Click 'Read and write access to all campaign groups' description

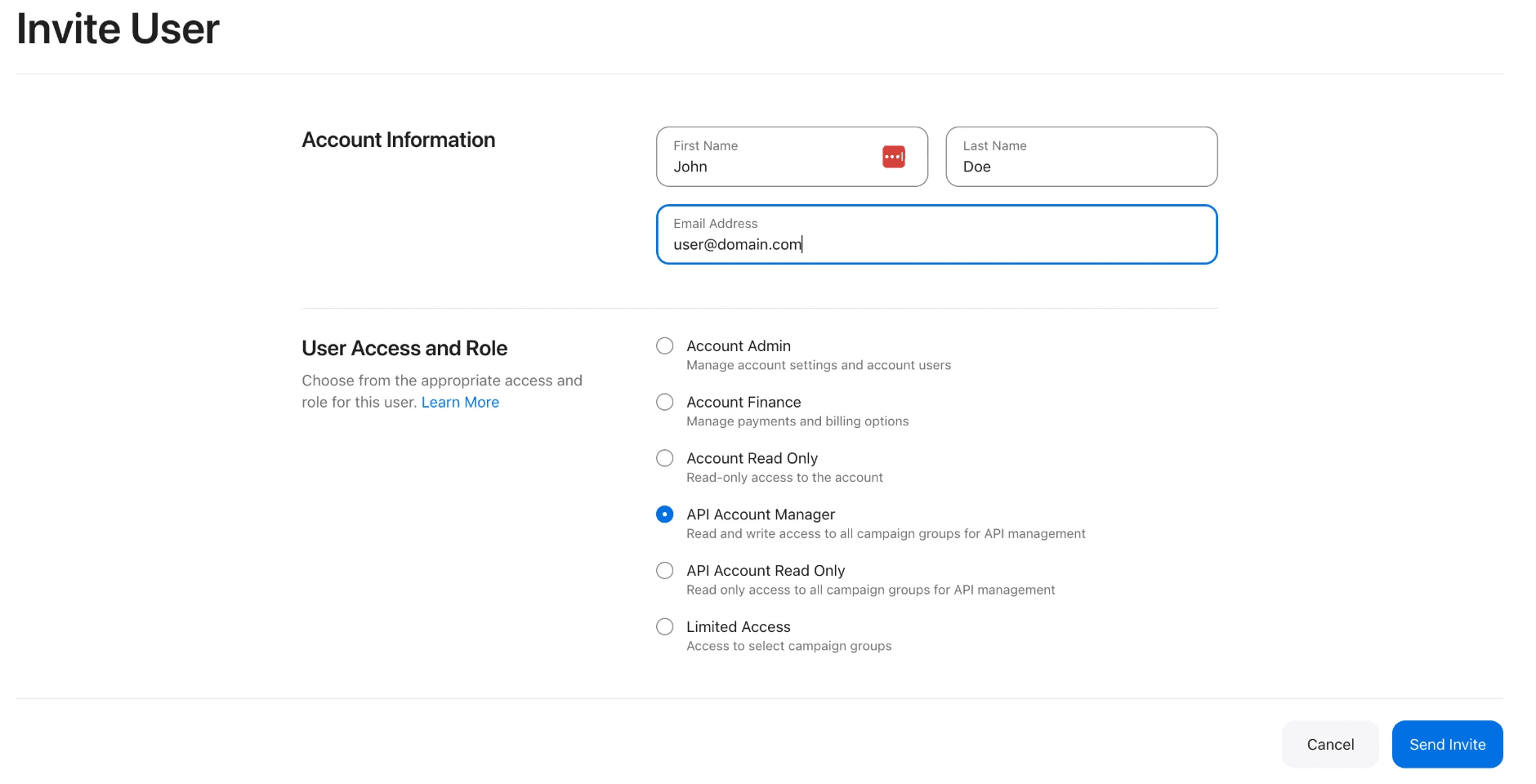pos(886,534)
